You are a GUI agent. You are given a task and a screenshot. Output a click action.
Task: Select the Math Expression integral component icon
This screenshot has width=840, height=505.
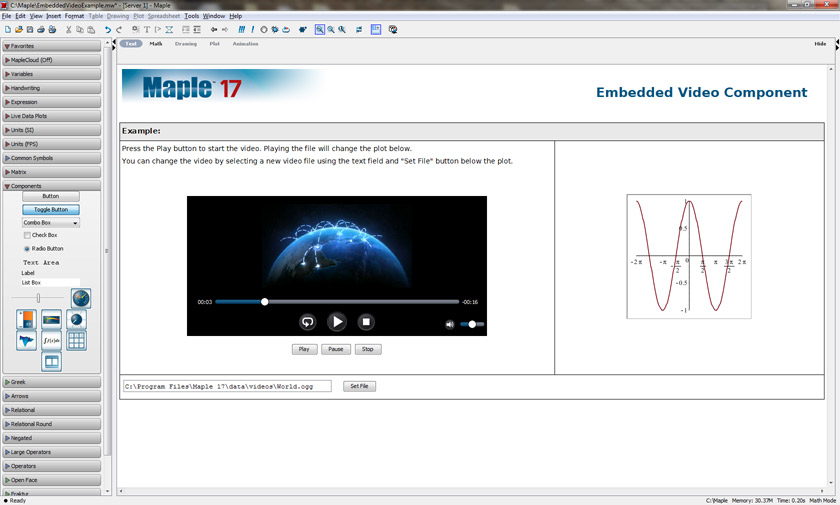51,341
